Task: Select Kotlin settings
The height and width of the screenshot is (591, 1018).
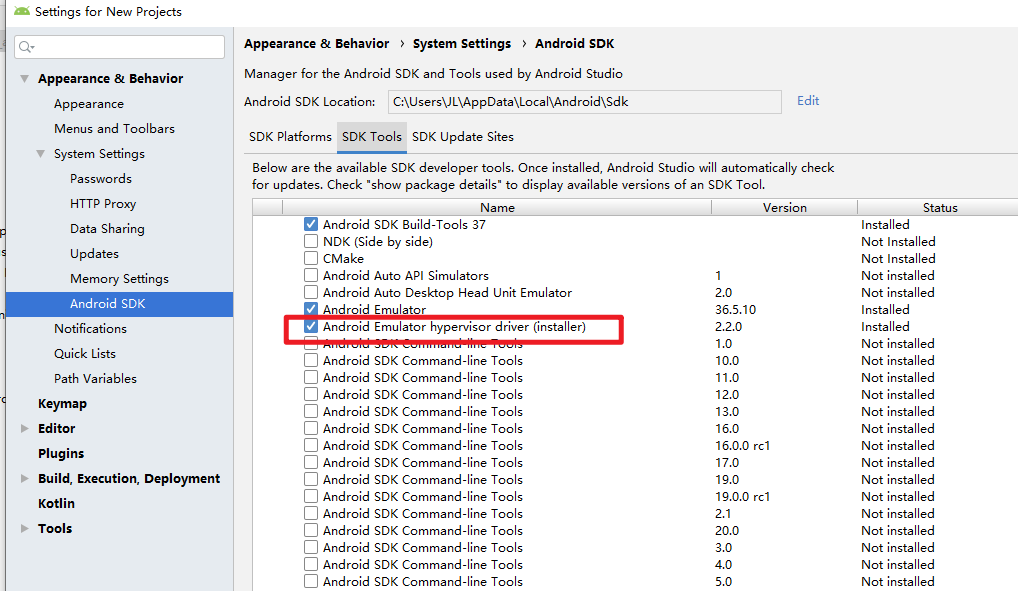Action: (56, 504)
